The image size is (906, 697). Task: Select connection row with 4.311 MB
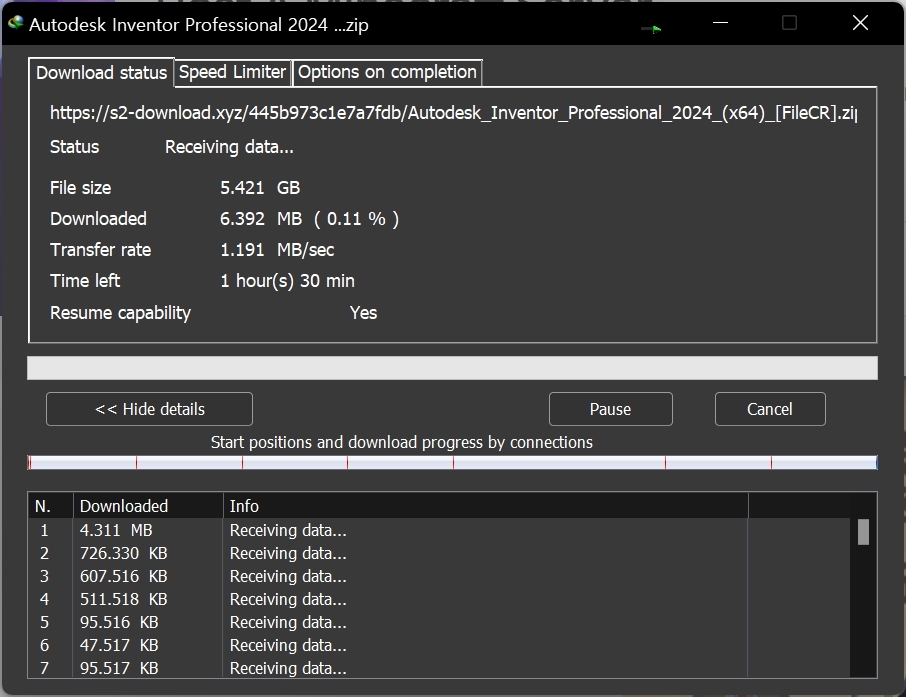tap(439, 530)
